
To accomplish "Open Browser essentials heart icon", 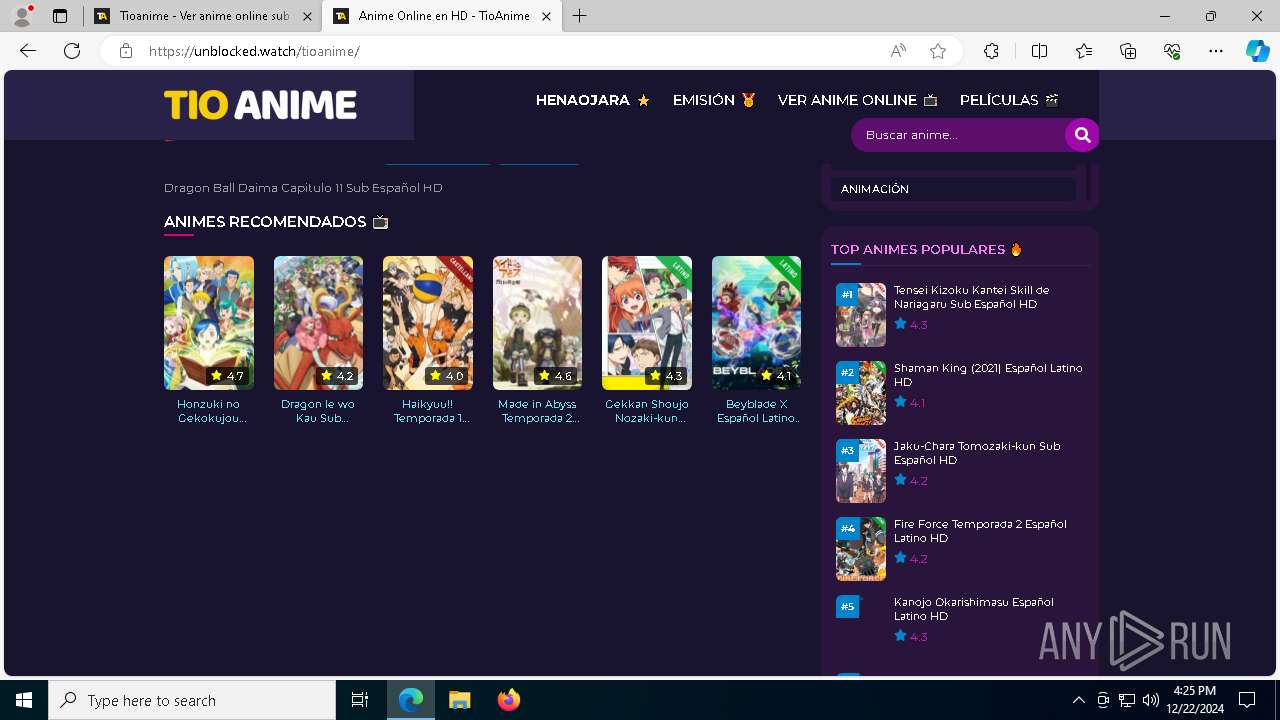I will (x=1172, y=51).
